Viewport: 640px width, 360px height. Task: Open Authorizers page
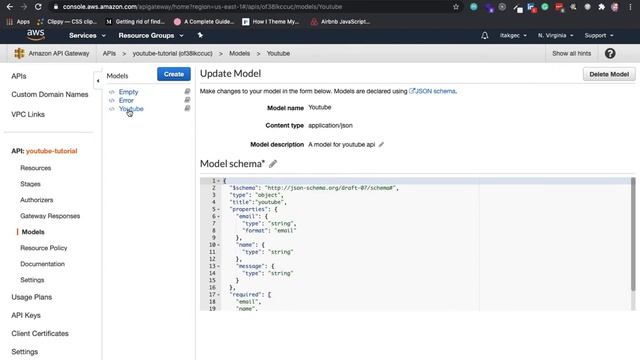[37, 200]
